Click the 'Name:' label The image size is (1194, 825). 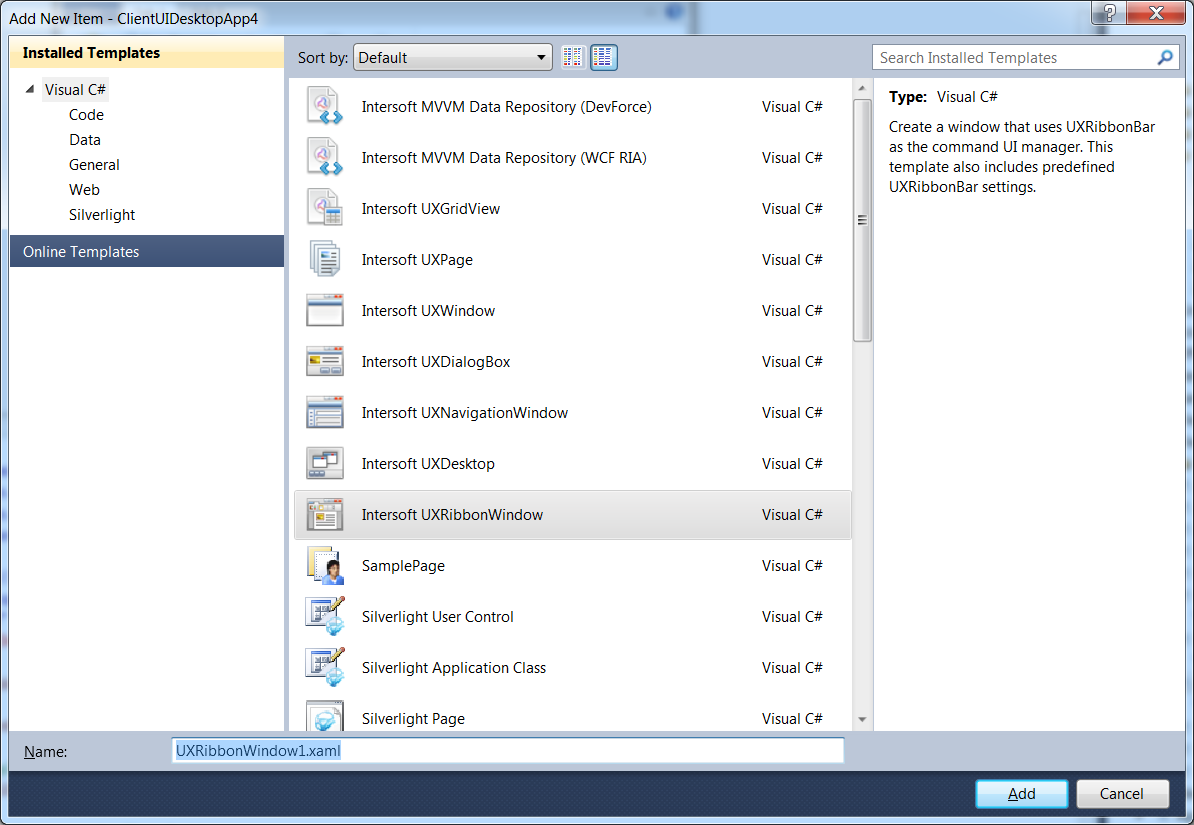pyautogui.click(x=46, y=752)
